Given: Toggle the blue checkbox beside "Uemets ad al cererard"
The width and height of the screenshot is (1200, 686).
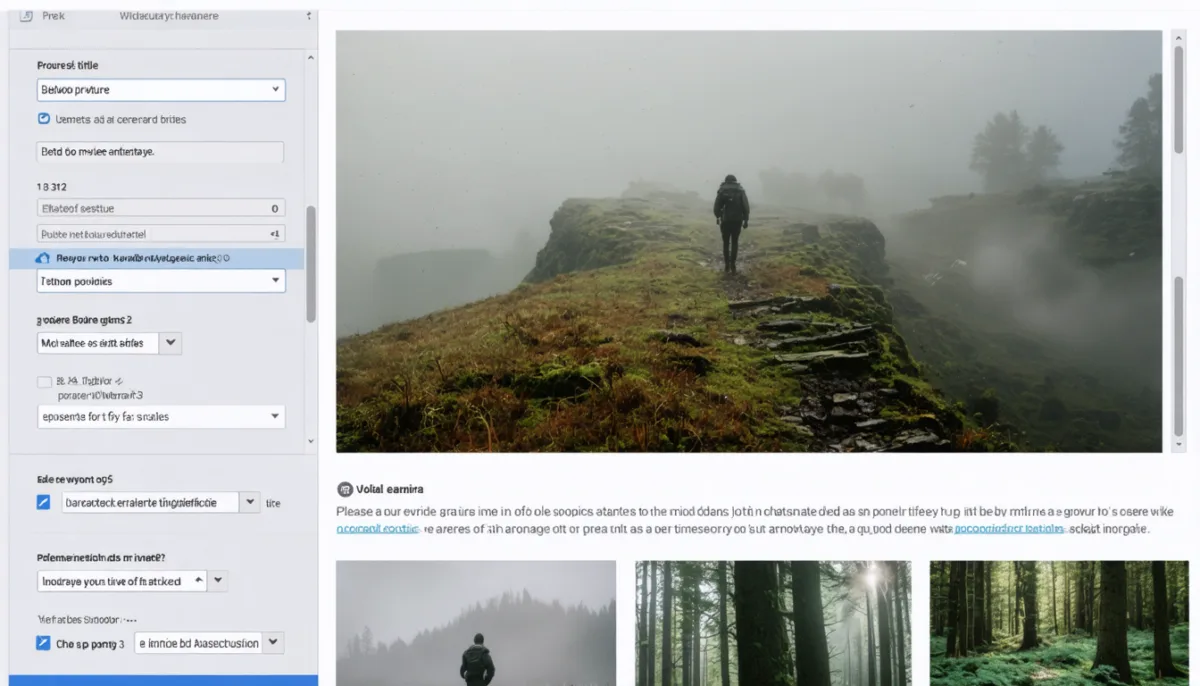Looking at the screenshot, I should click(x=44, y=119).
